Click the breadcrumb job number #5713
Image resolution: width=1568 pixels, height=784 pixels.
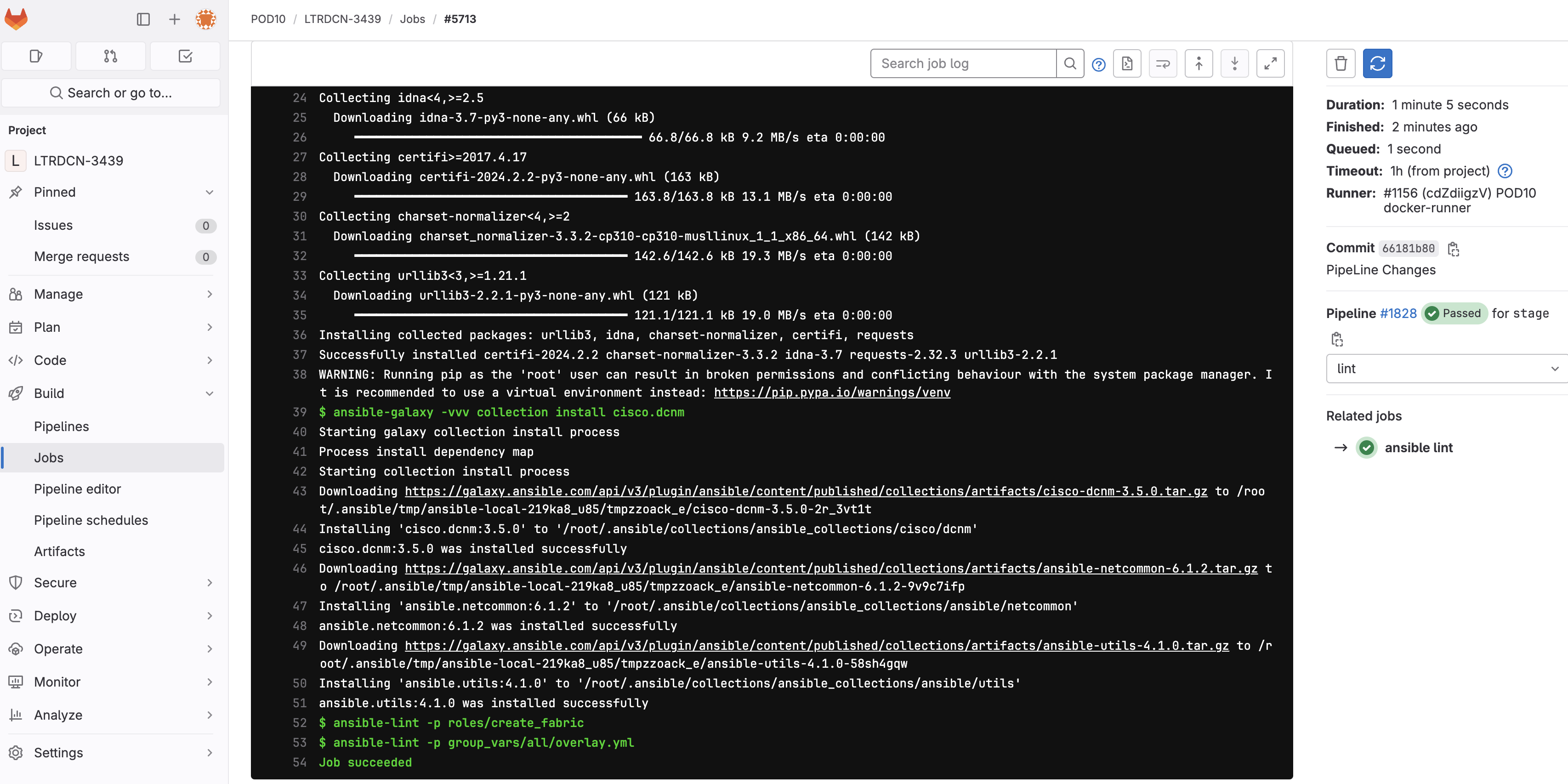click(460, 19)
